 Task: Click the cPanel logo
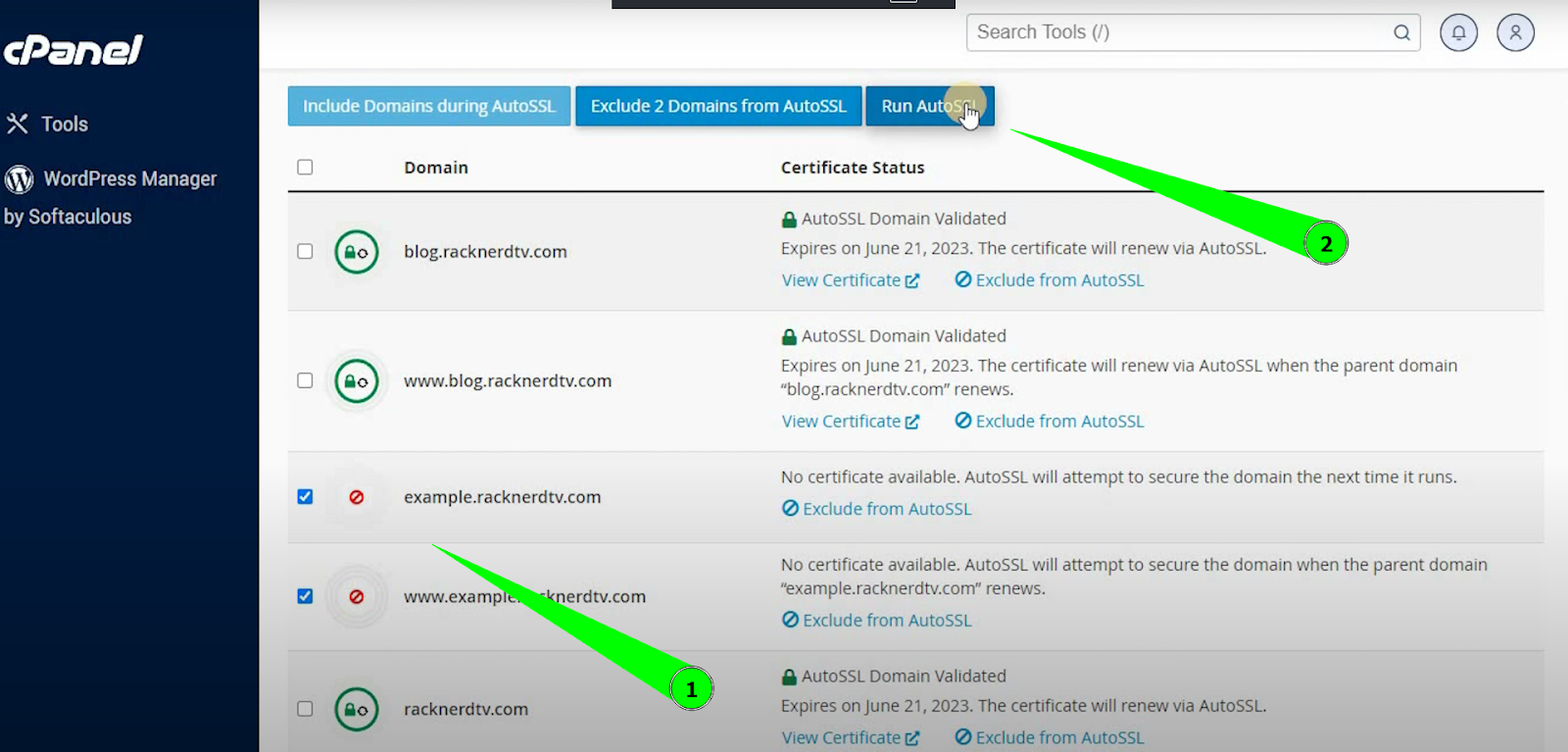coord(73,49)
